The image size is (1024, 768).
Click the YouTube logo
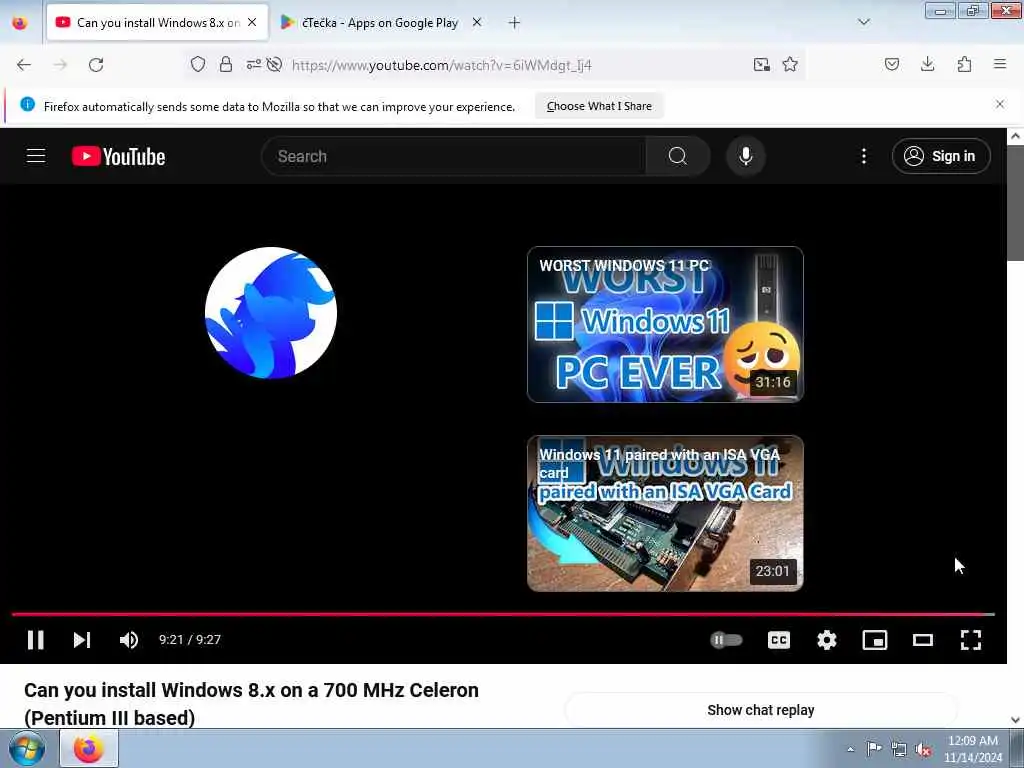click(118, 156)
